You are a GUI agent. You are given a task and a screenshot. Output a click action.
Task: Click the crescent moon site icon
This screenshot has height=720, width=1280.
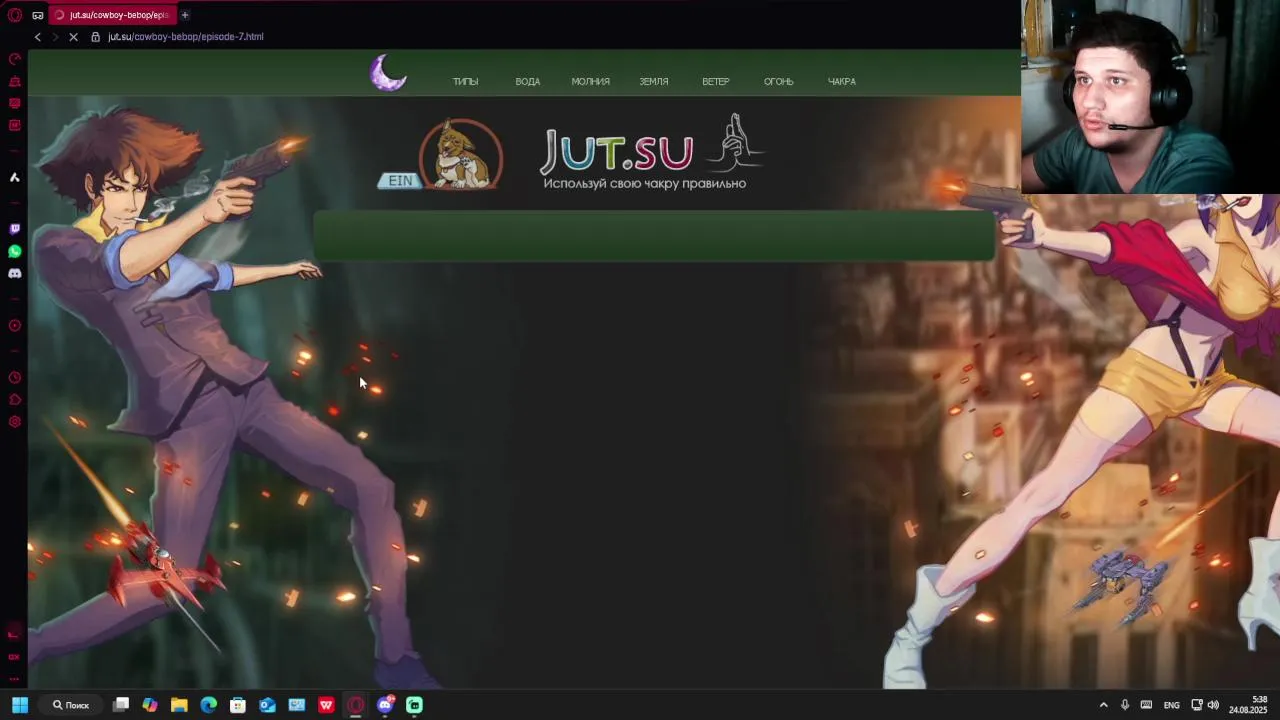[388, 73]
